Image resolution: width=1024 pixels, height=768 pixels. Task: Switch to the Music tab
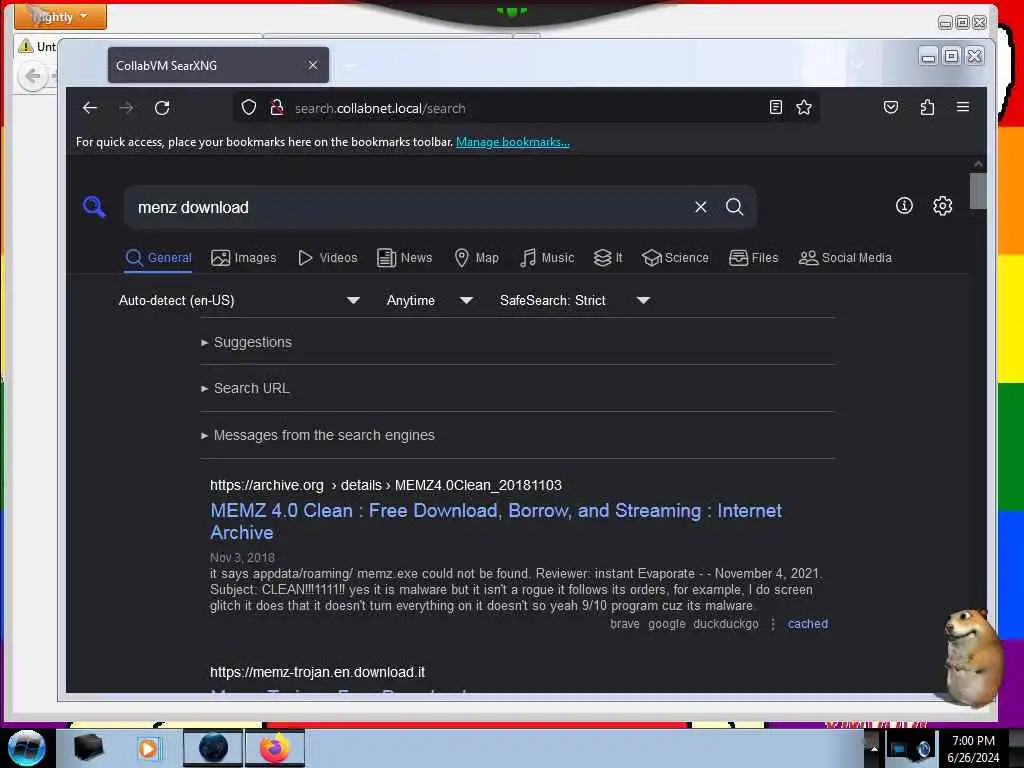pyautogui.click(x=547, y=258)
